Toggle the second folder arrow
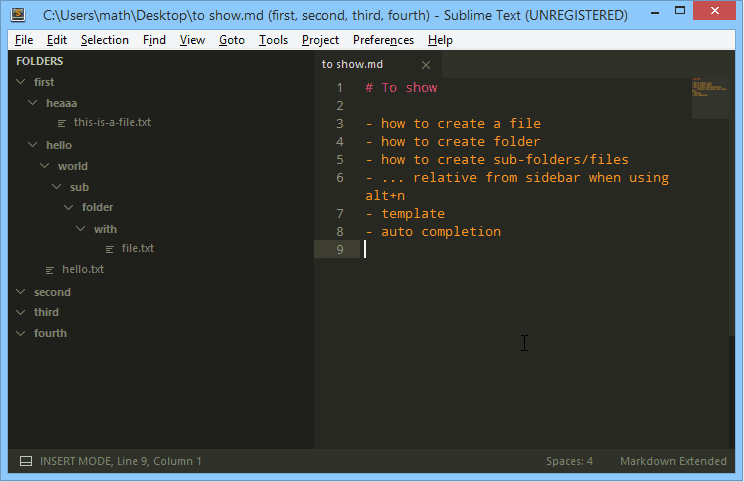The height and width of the screenshot is (482, 744). click(x=20, y=291)
